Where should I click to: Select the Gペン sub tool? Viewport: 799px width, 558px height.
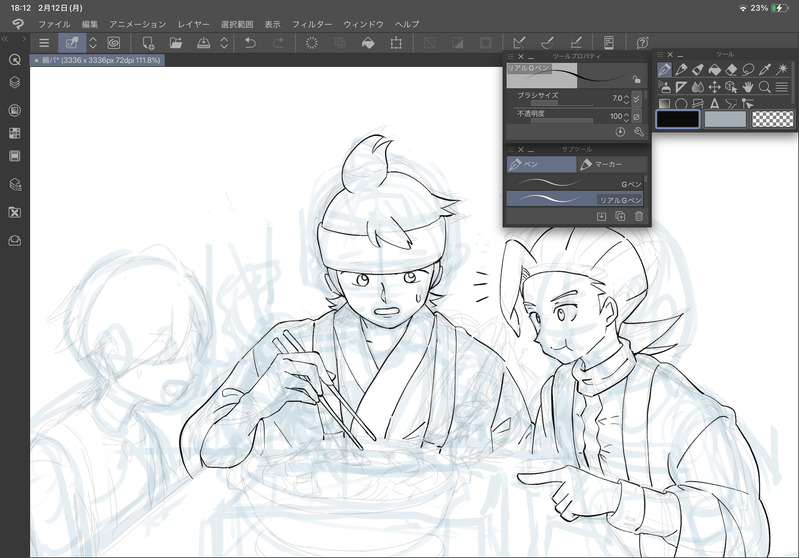point(575,183)
